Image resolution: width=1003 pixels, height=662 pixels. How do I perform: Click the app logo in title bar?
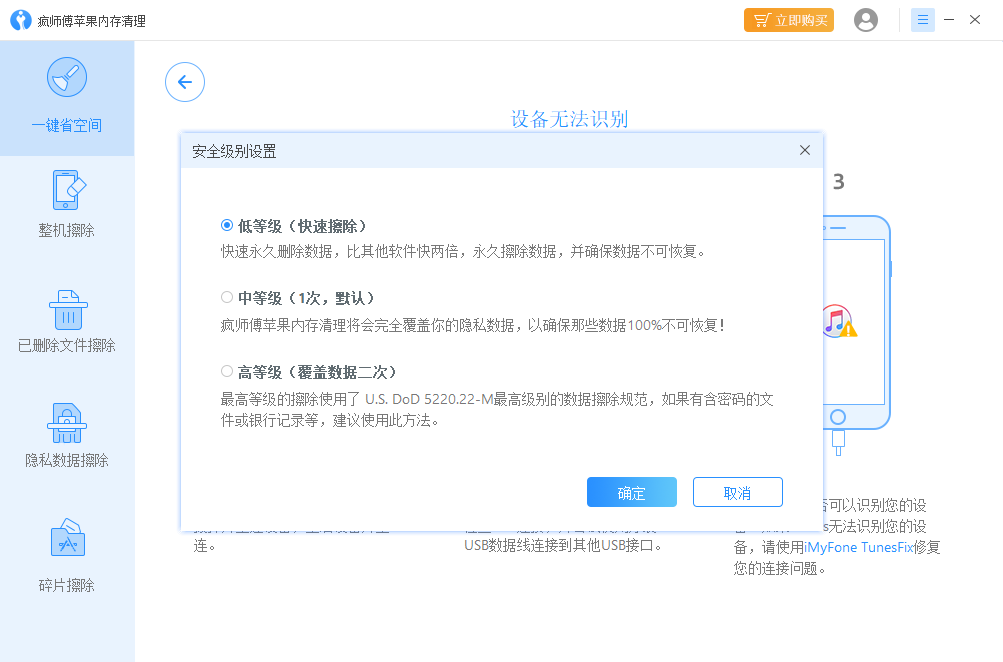tap(20, 20)
